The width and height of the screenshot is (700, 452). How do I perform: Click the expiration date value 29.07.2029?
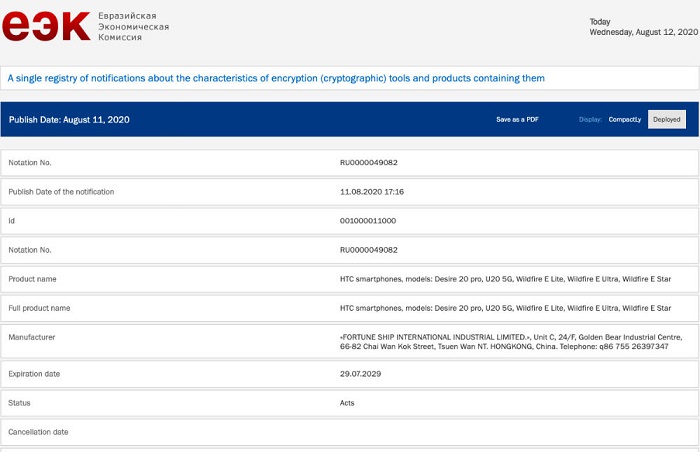[x=360, y=374]
